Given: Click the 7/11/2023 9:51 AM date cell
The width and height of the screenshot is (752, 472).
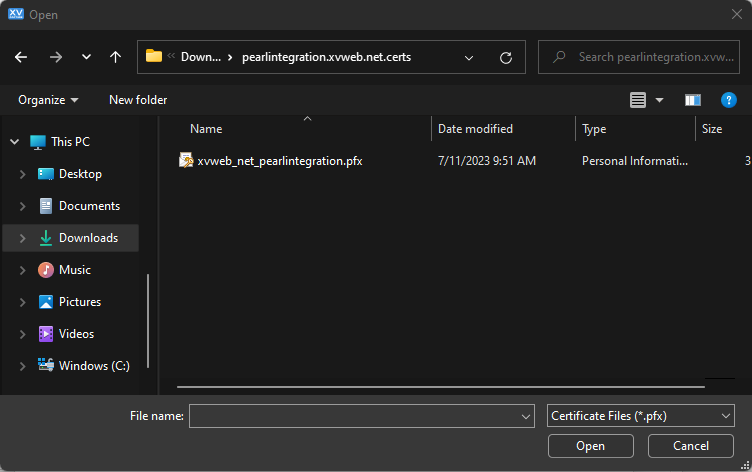Looking at the screenshot, I should [487, 161].
